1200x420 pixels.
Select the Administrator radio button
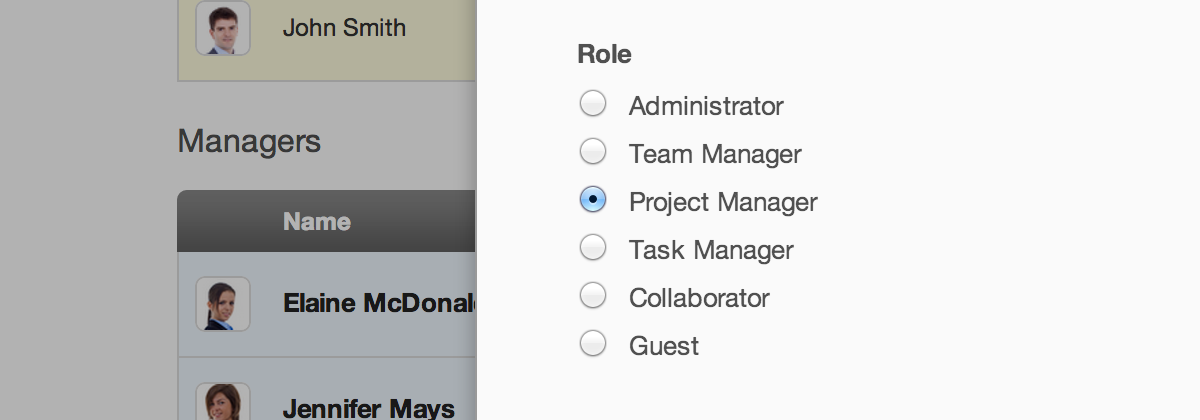coord(593,103)
